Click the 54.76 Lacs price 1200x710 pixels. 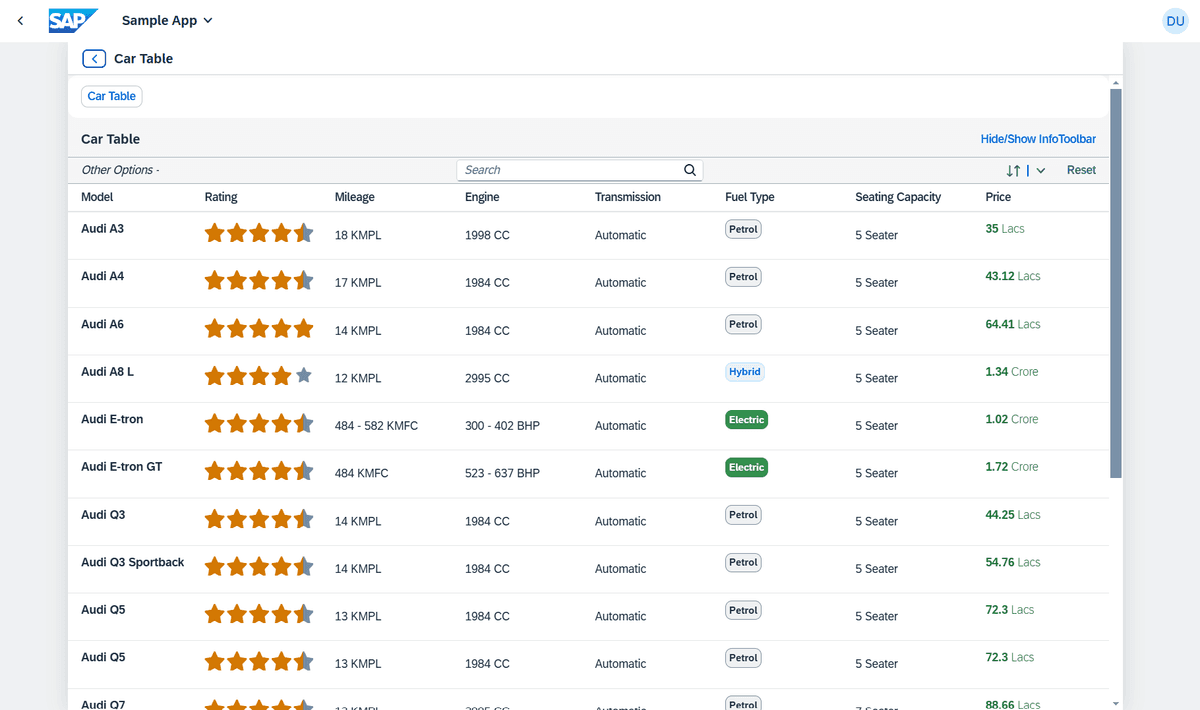coord(1013,562)
